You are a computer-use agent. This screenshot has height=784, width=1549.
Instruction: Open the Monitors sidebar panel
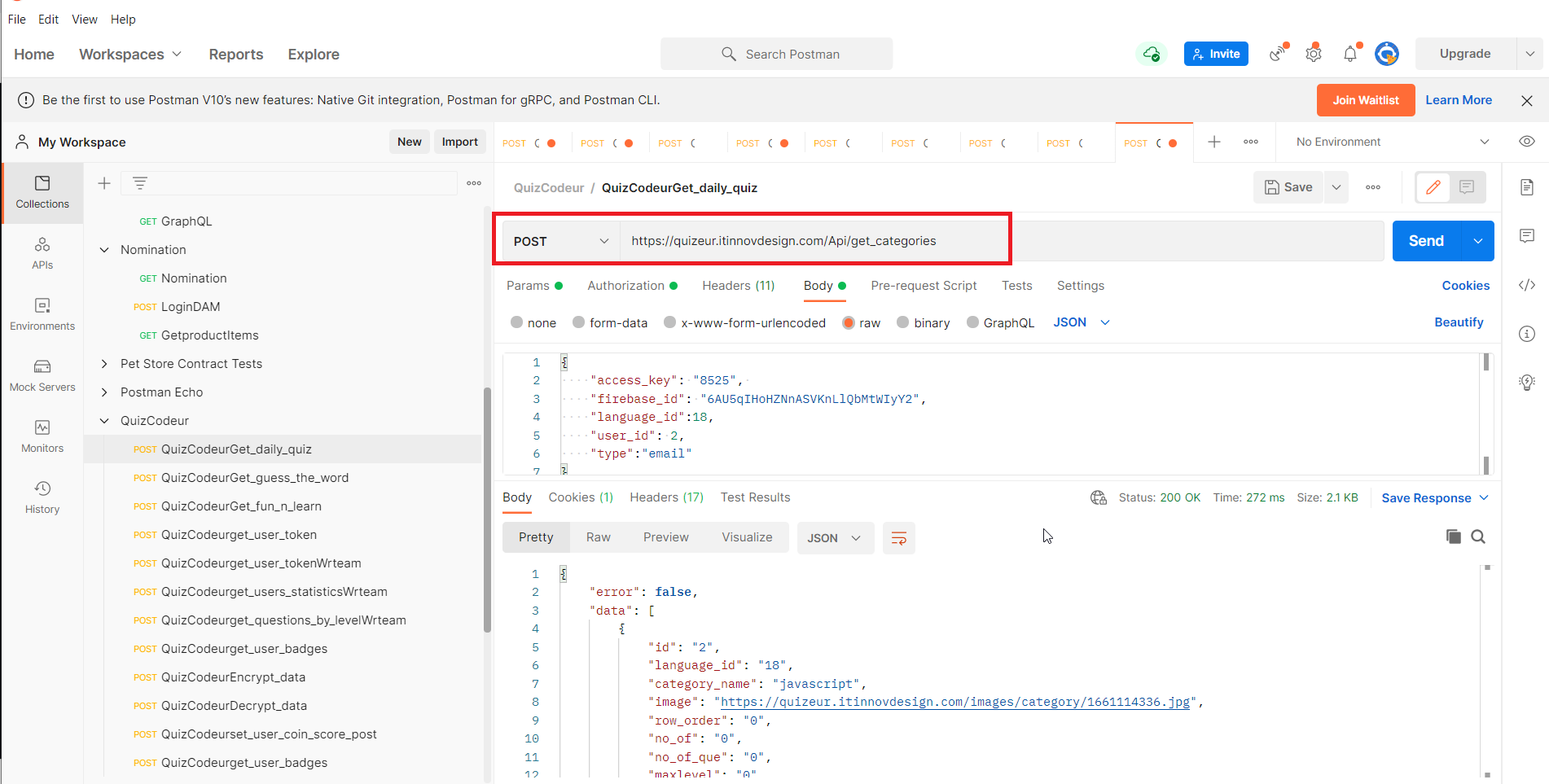pyautogui.click(x=42, y=436)
